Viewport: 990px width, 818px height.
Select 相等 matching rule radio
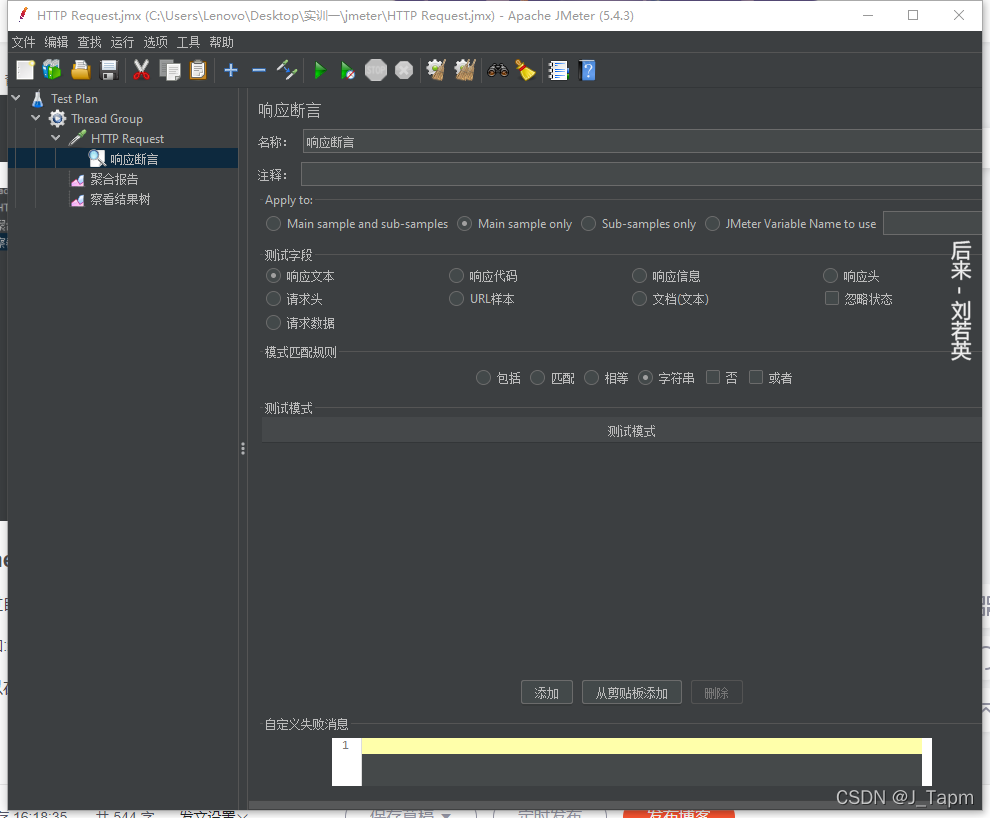click(592, 377)
